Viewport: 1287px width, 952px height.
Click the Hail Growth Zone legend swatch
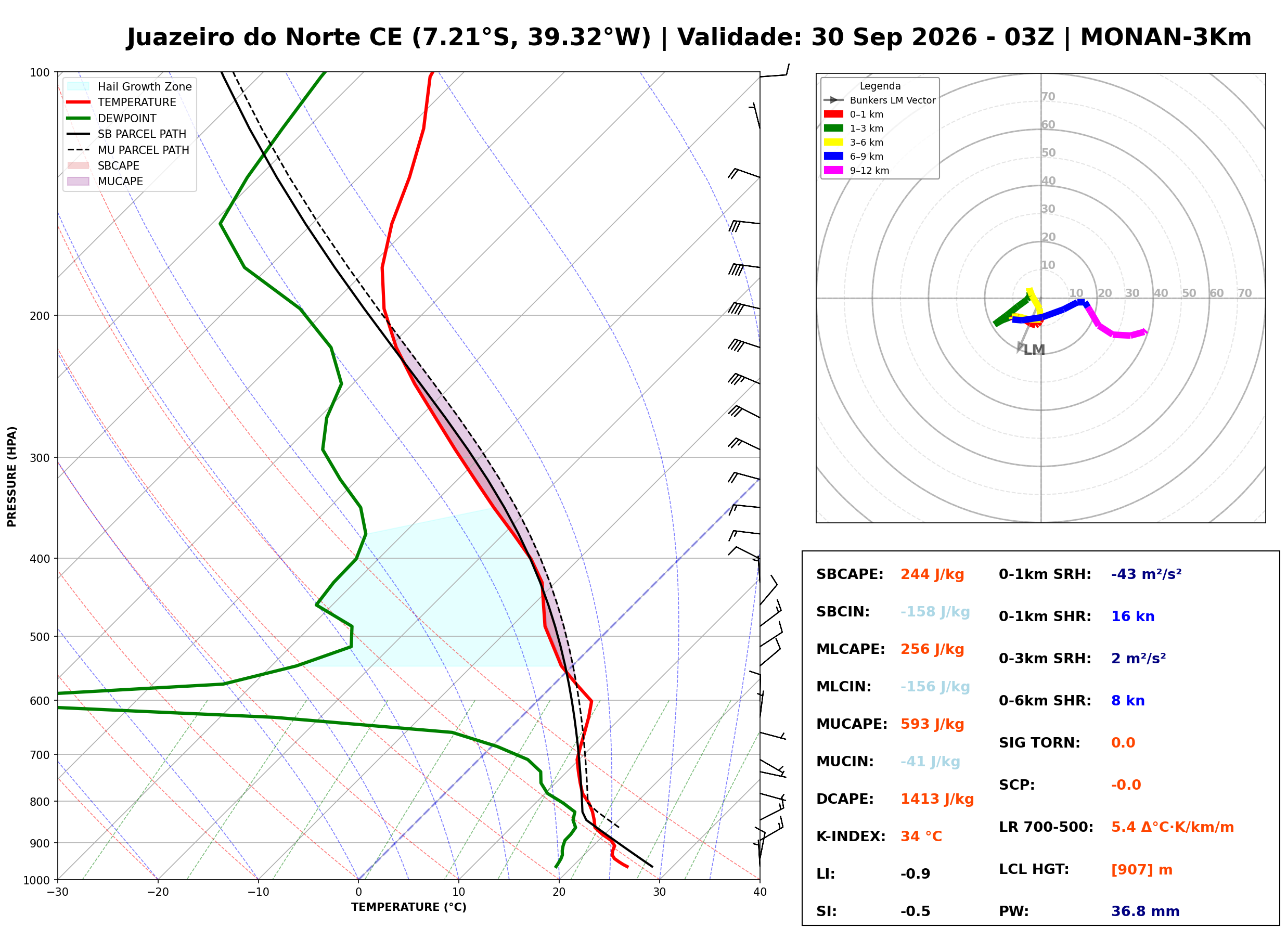[x=79, y=86]
